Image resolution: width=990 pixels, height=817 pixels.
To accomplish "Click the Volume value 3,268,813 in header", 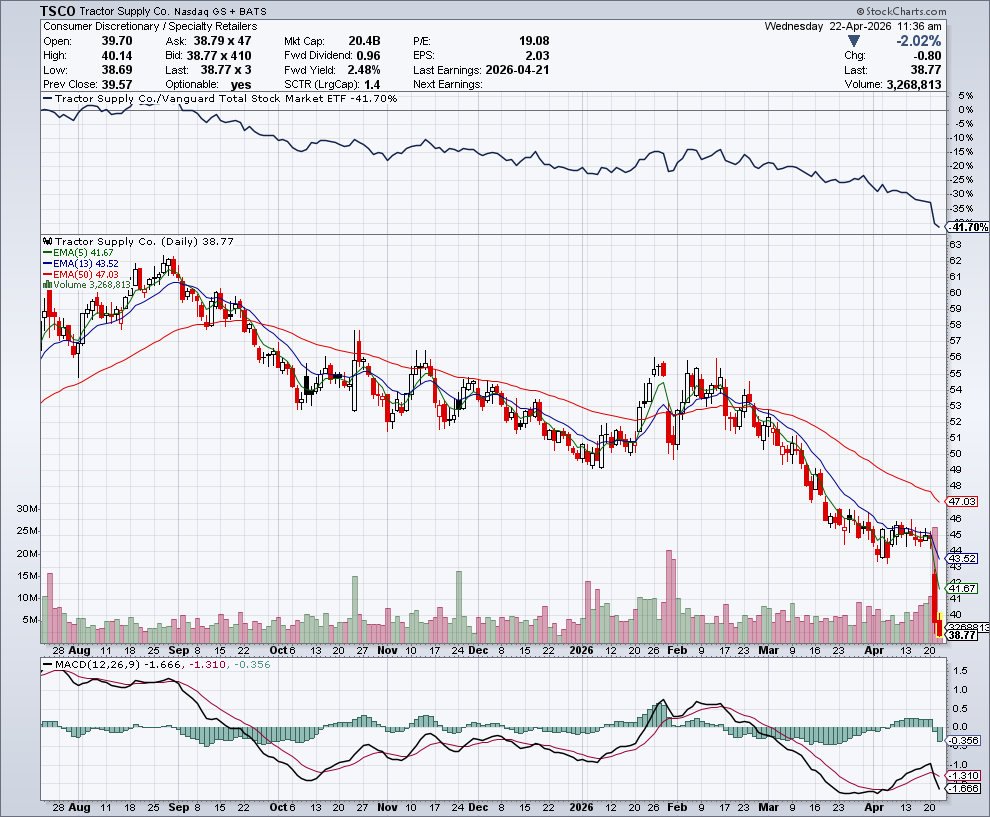I will tap(914, 85).
